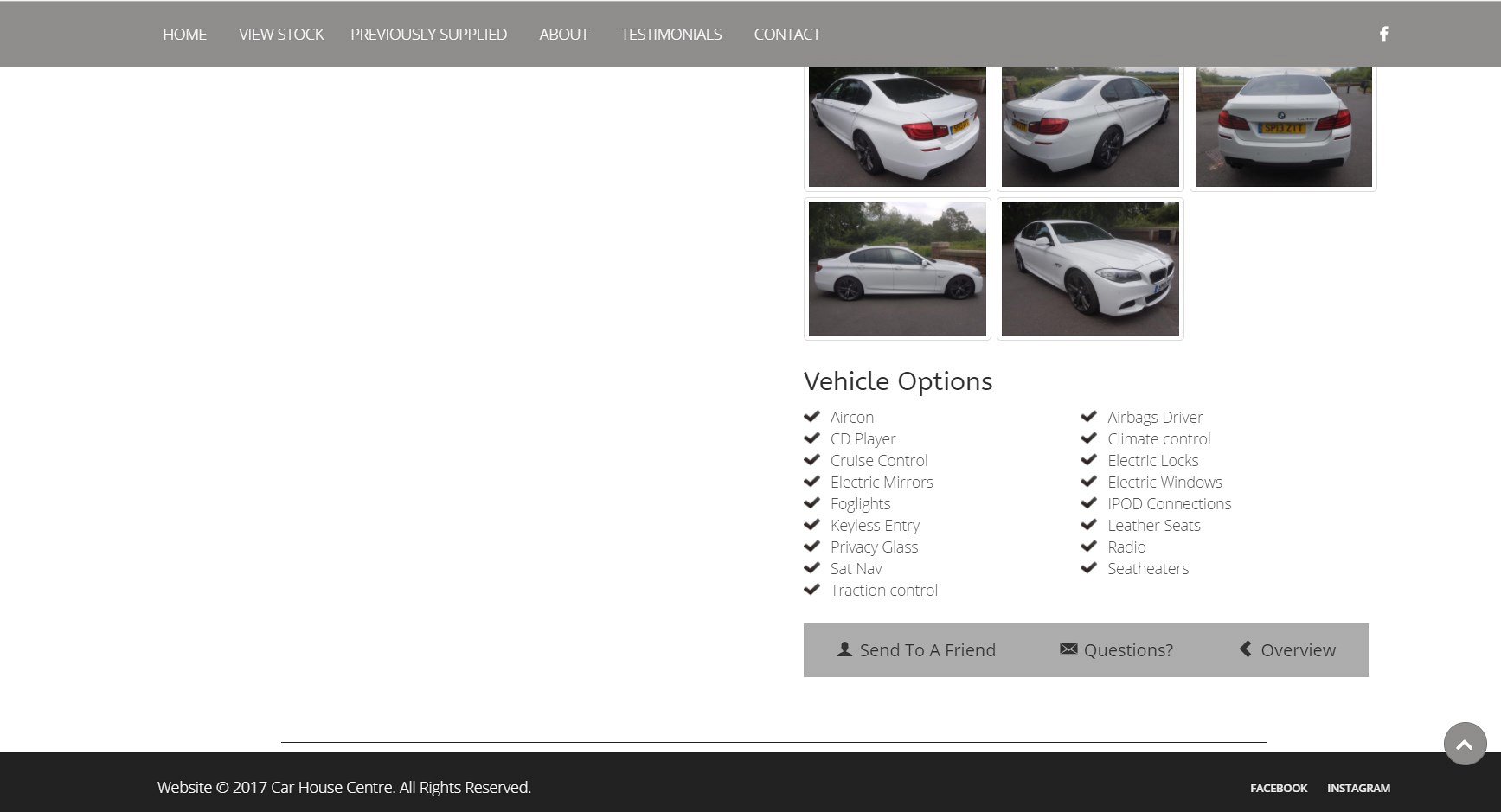View the side-profile car photo thumbnail
This screenshot has width=1501, height=812.
click(897, 269)
